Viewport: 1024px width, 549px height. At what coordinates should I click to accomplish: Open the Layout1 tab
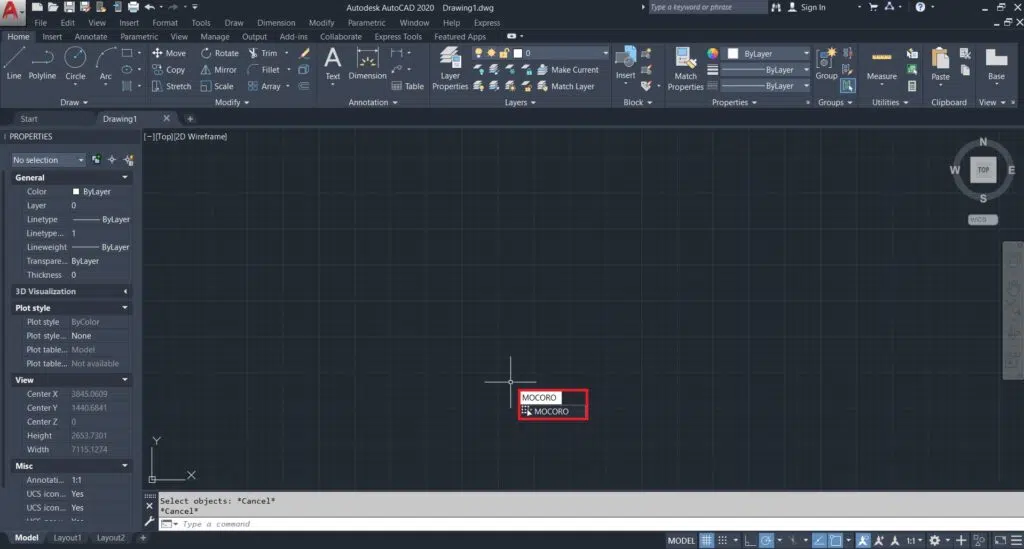pyautogui.click(x=67, y=538)
